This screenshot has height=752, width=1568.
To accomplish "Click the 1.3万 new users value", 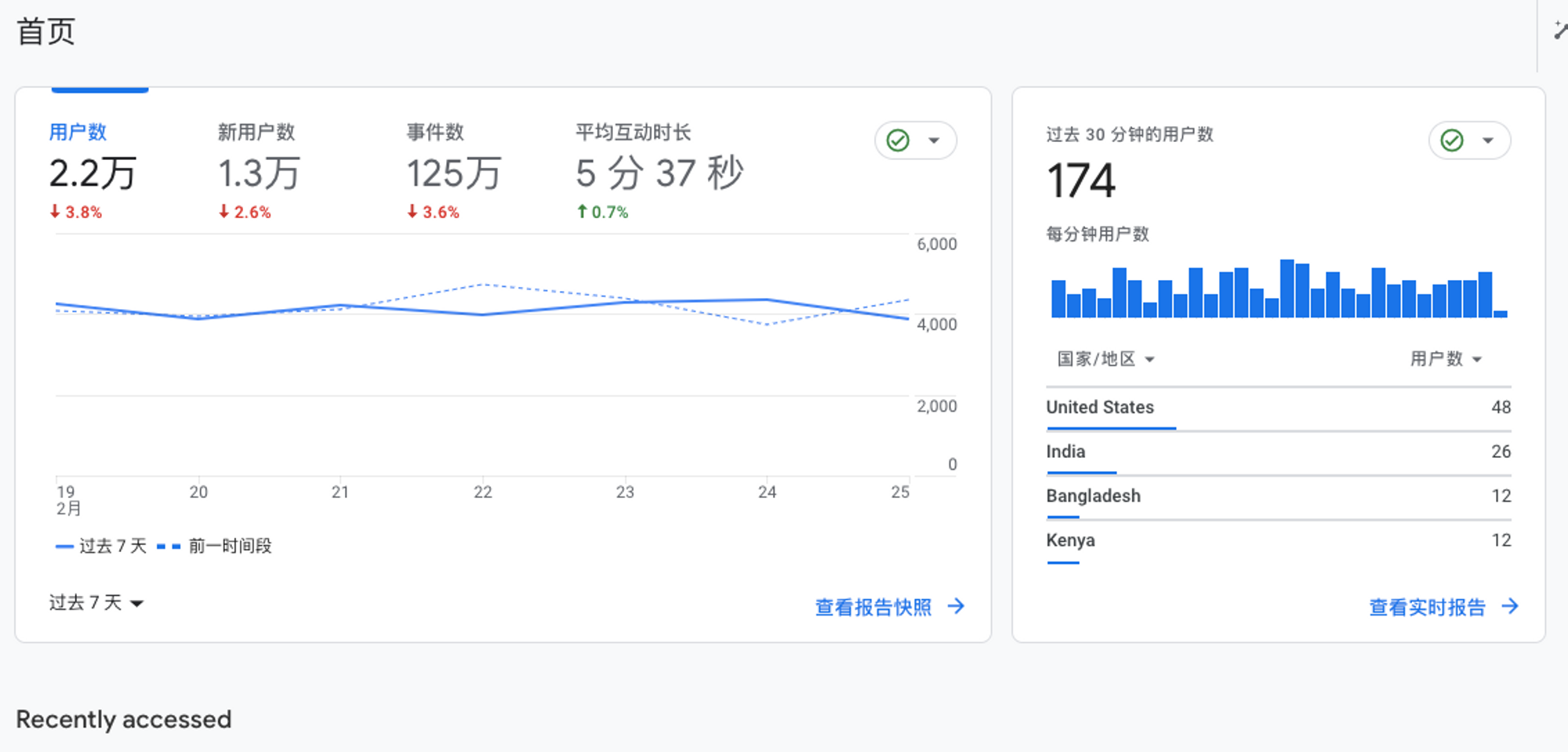I will pyautogui.click(x=259, y=173).
